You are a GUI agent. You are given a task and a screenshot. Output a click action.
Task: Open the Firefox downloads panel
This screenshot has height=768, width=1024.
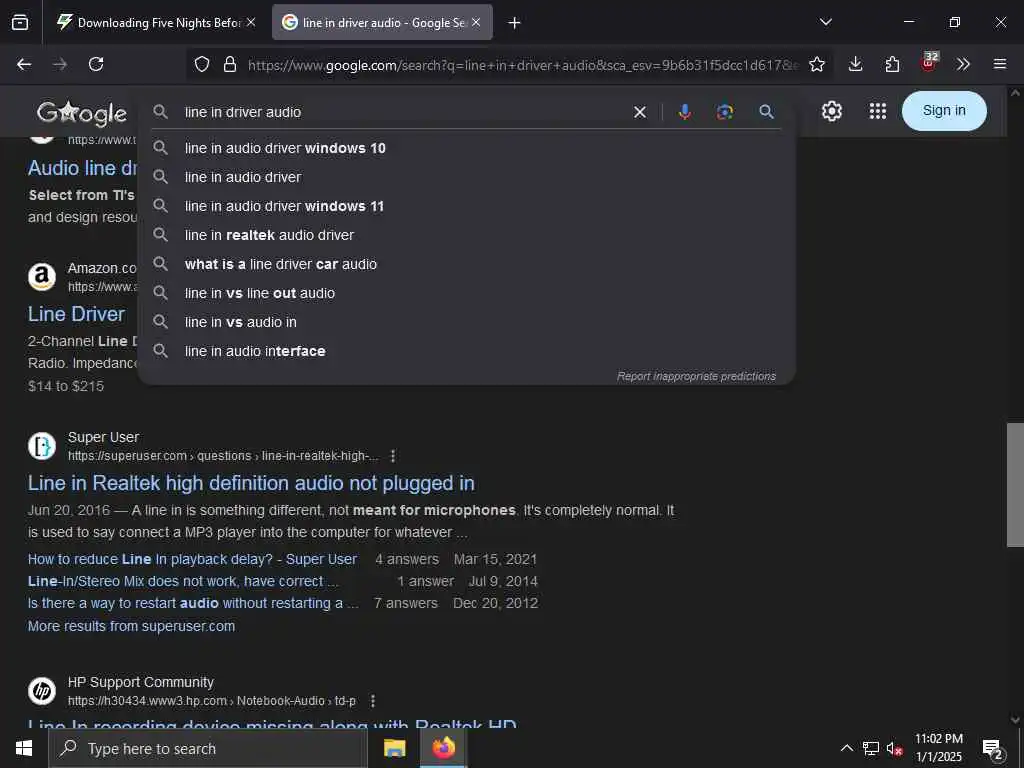[x=855, y=64]
